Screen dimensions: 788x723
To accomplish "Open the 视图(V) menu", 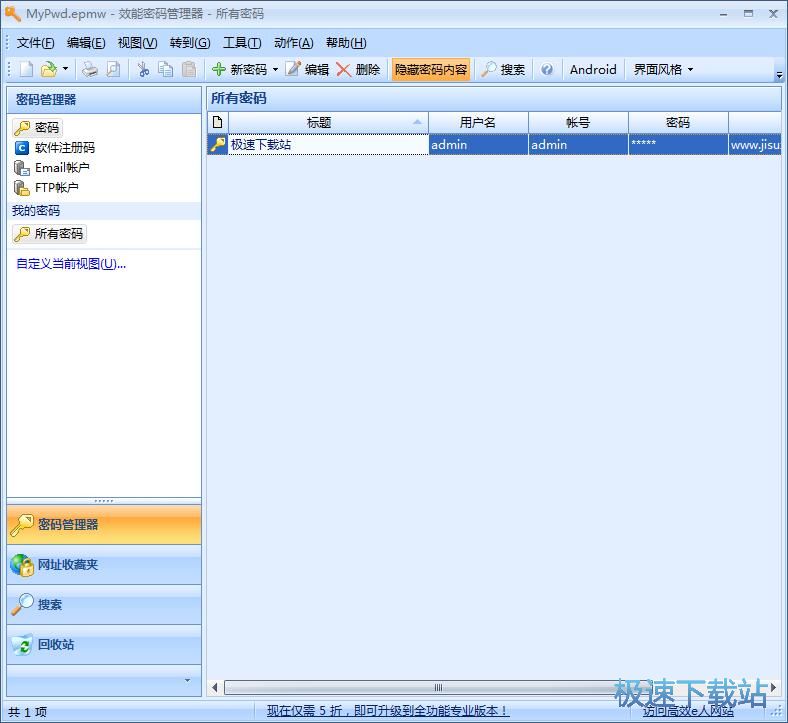I will pos(137,42).
